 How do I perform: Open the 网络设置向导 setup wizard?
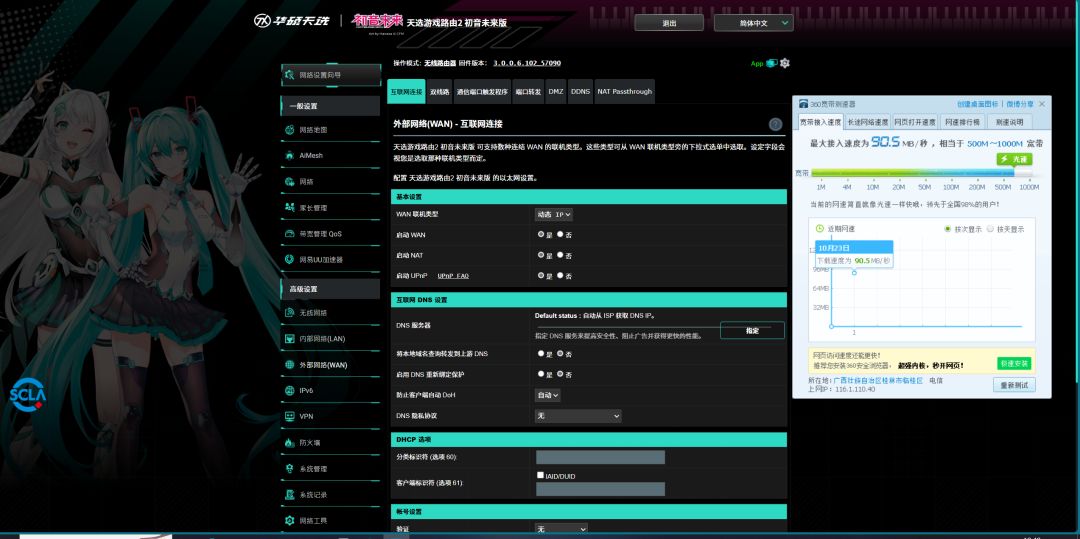point(331,75)
